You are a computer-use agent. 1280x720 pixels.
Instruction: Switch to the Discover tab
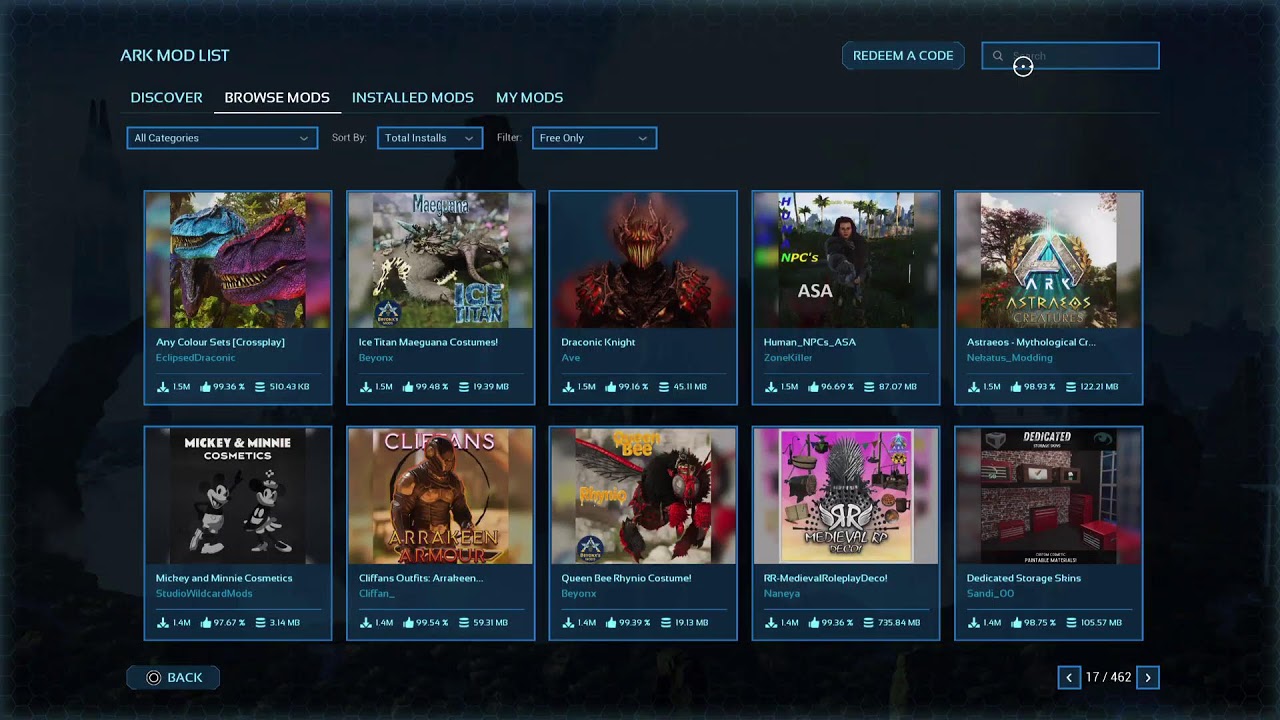coord(166,97)
